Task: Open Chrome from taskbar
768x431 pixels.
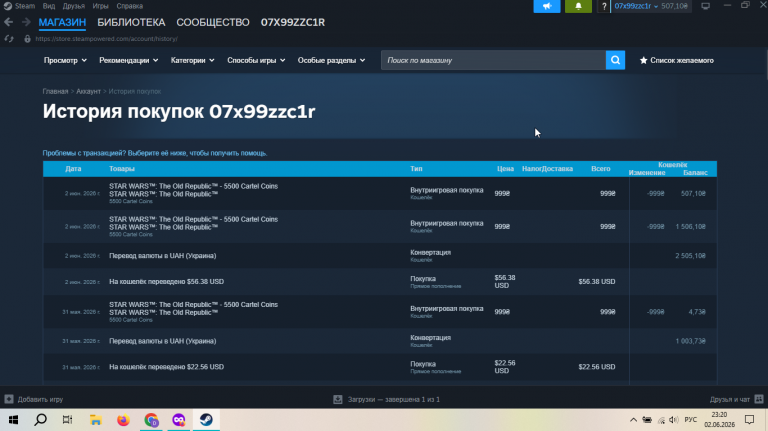Action: 151,420
